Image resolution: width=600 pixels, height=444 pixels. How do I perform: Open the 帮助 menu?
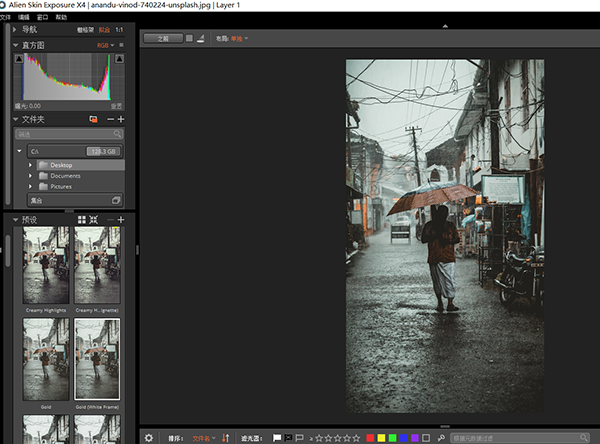[62, 18]
